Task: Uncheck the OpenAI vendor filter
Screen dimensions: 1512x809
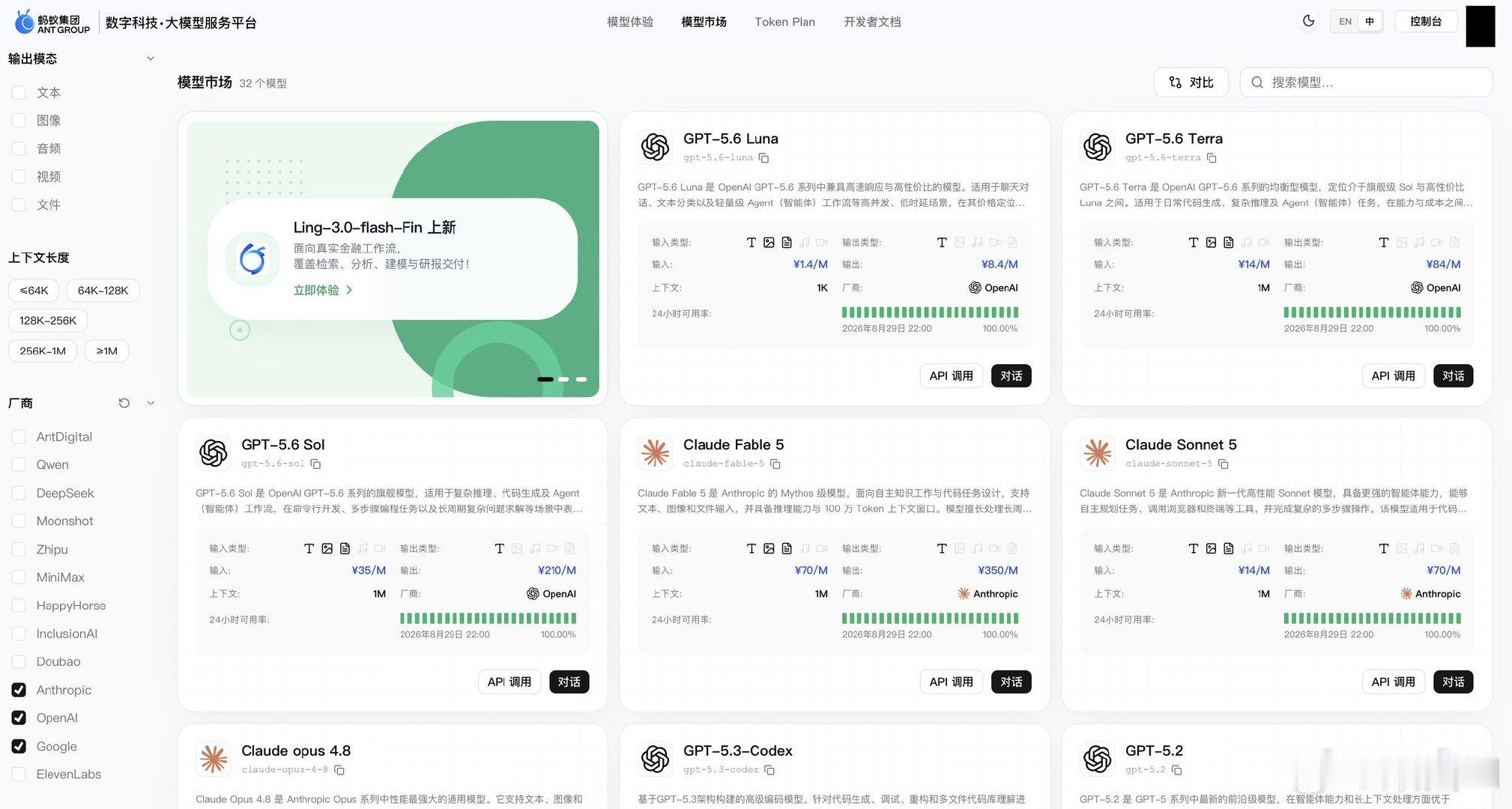Action: [19, 718]
